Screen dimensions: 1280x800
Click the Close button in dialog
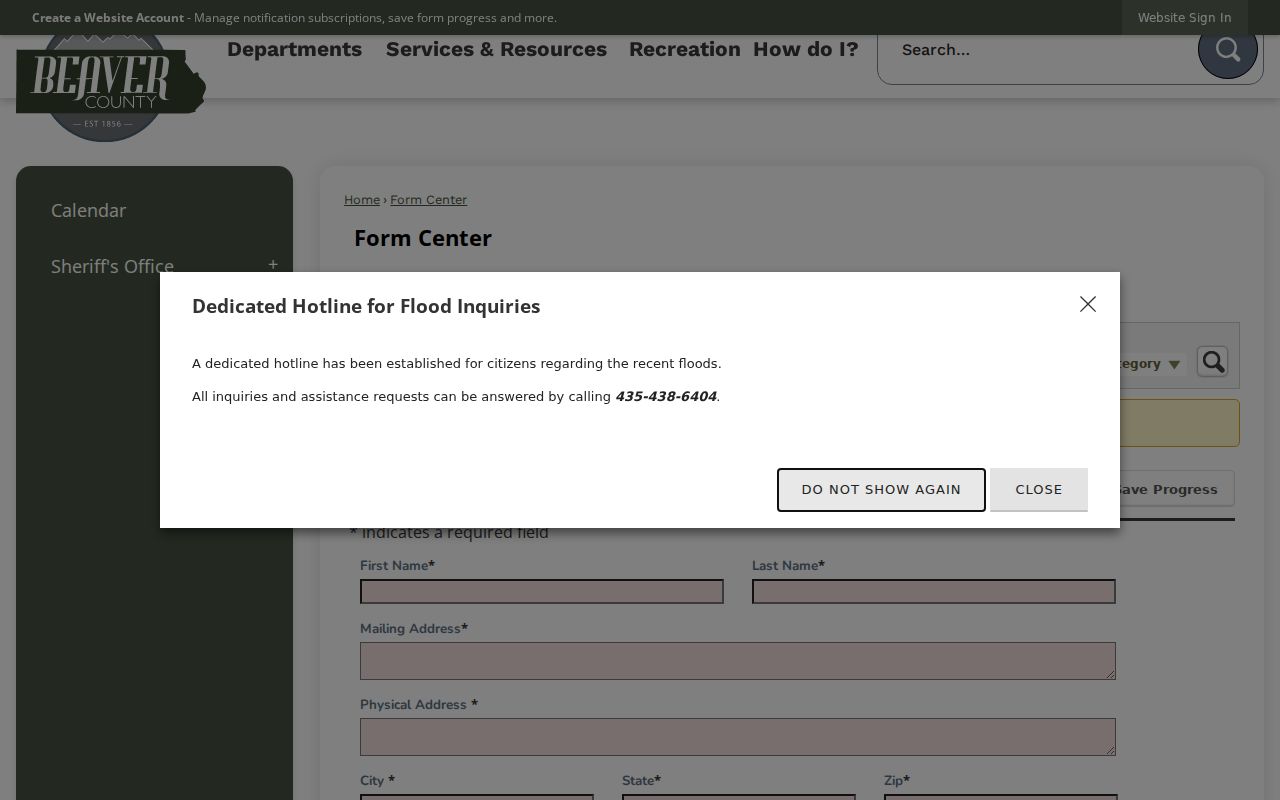1039,490
